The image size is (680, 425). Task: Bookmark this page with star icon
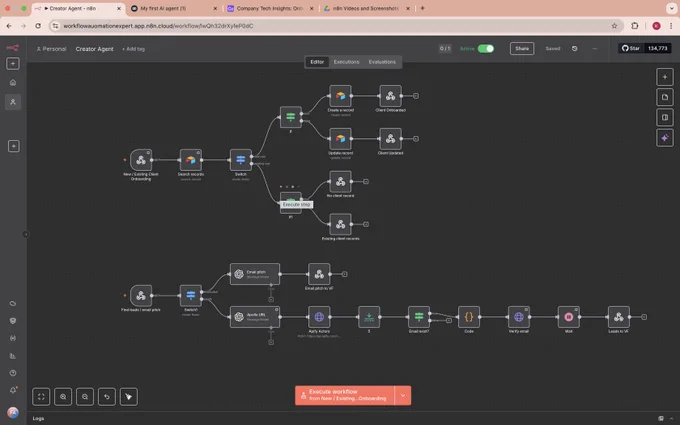coord(614,26)
